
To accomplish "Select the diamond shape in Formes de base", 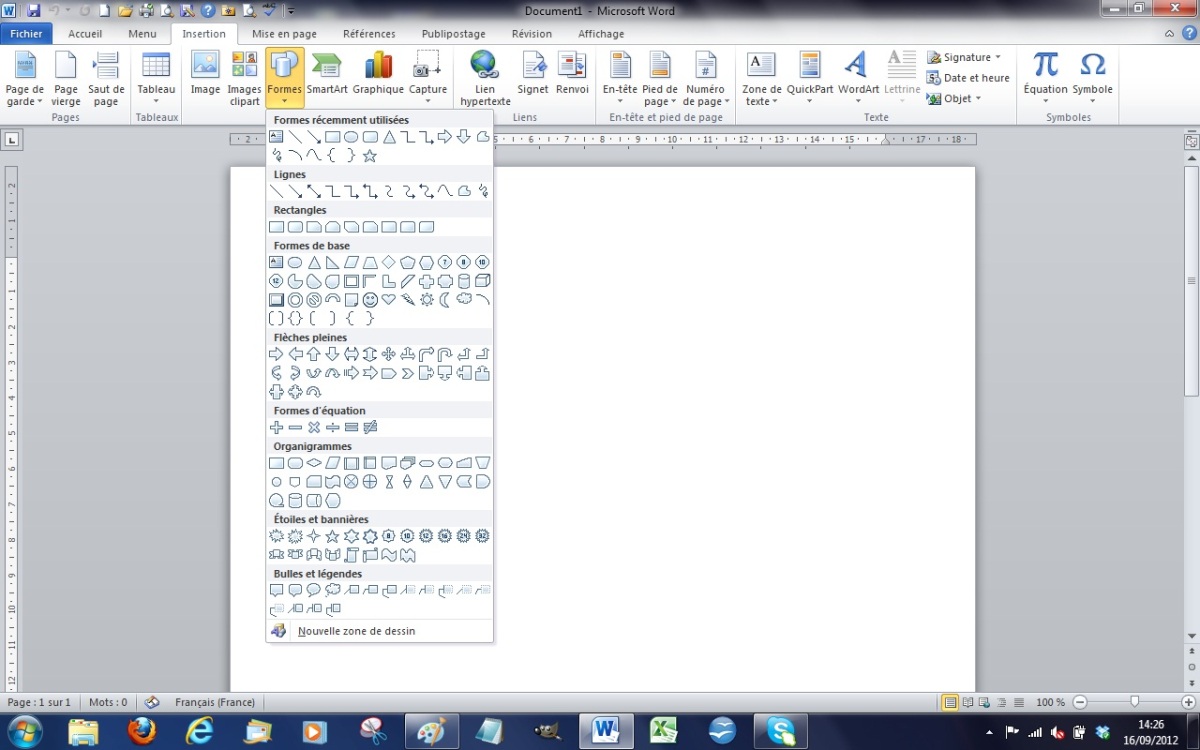I will pos(389,262).
